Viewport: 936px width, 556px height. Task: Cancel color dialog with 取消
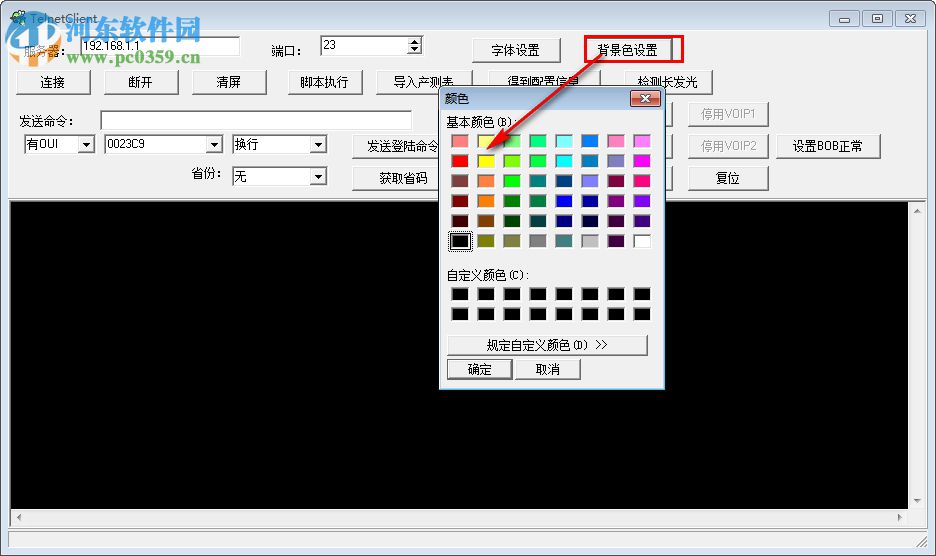547,369
